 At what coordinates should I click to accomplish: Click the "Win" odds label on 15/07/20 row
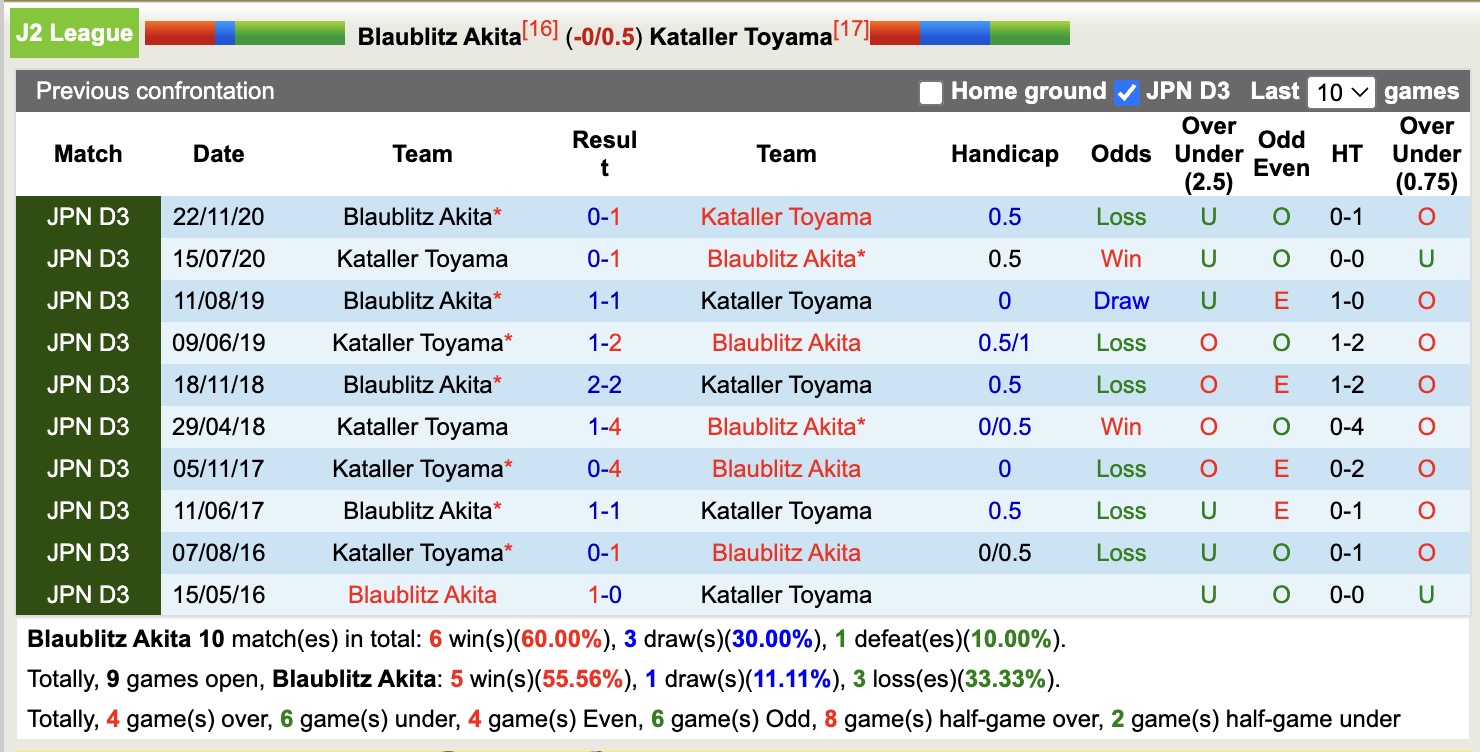(1121, 258)
